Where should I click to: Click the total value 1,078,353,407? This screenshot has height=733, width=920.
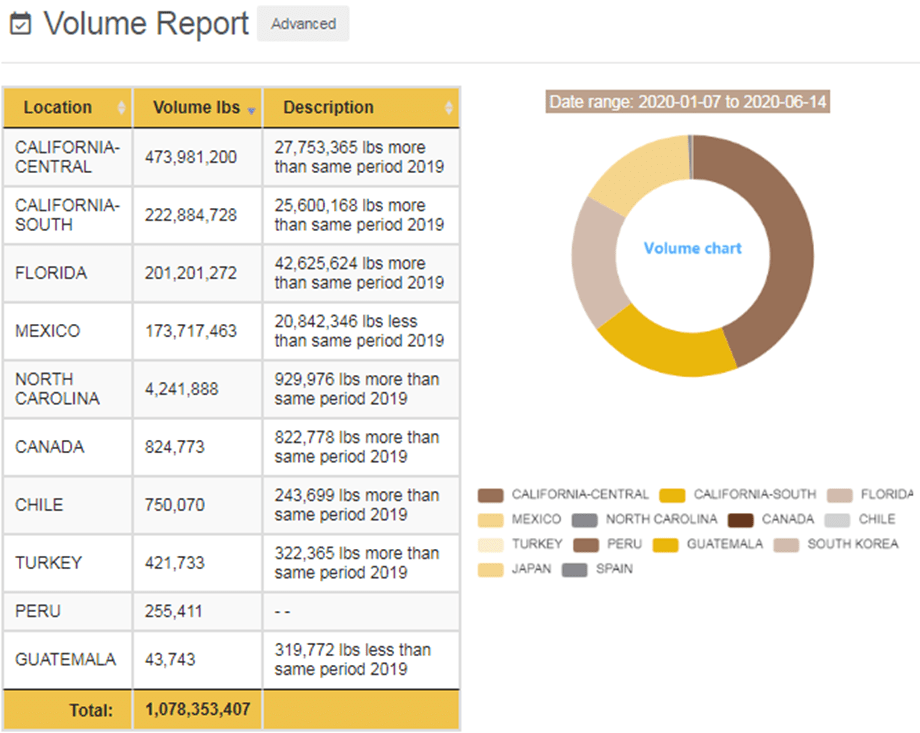tap(198, 710)
